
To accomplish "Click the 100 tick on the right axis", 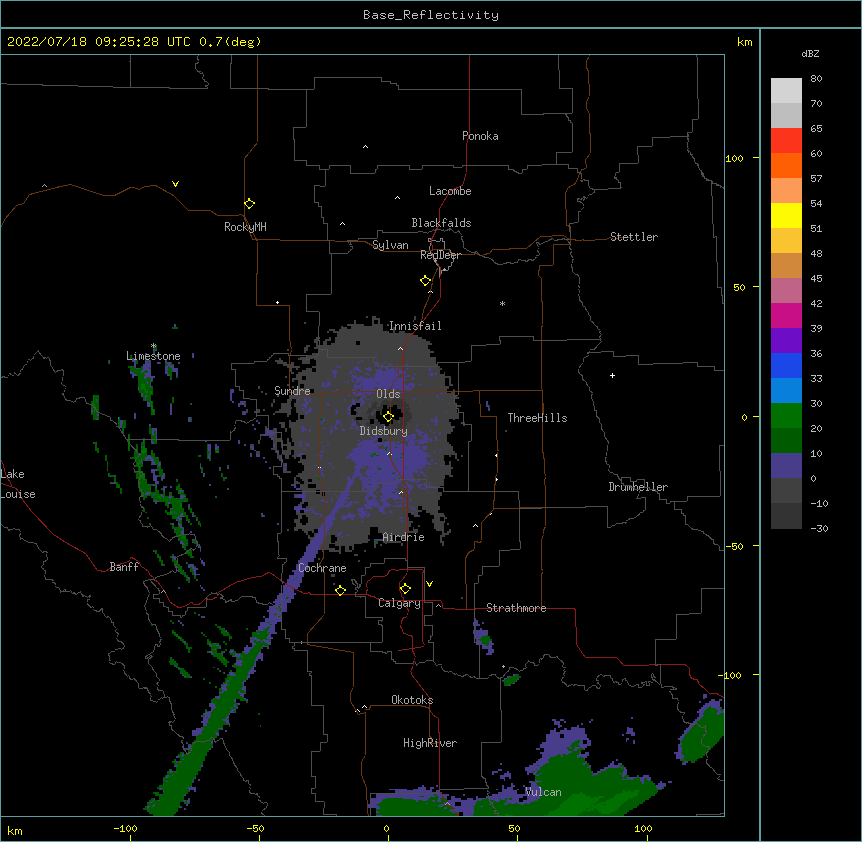I will 734,158.
